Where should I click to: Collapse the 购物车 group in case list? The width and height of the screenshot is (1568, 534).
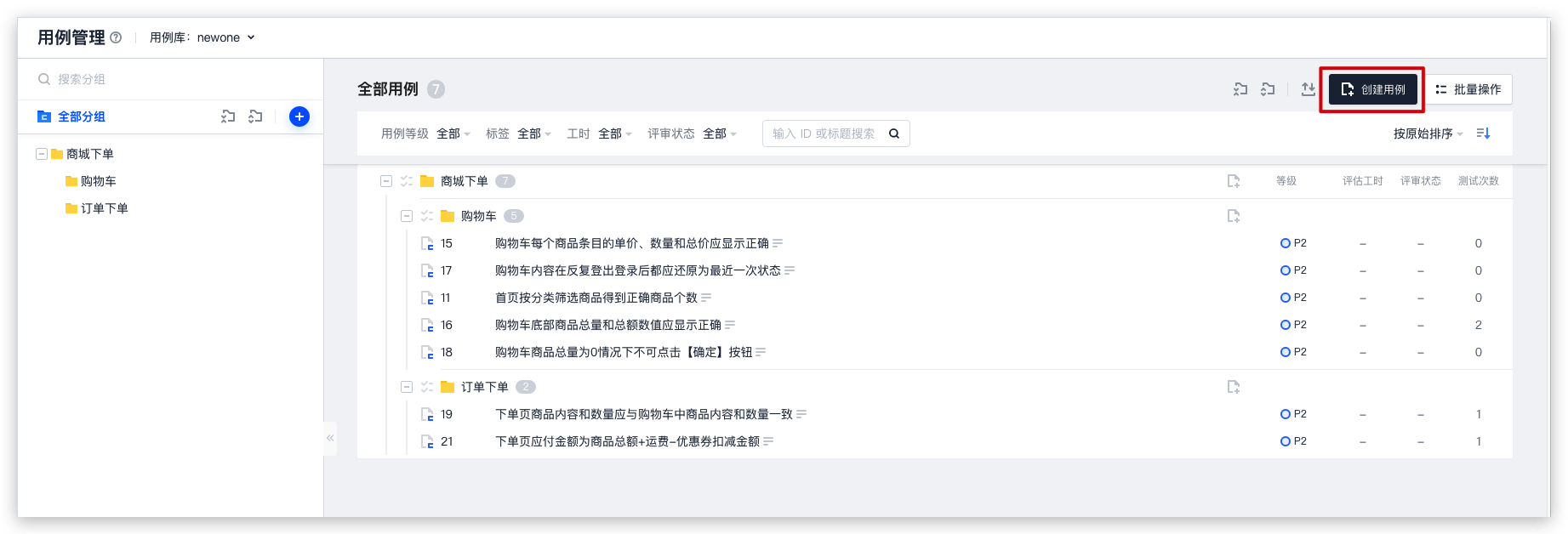click(407, 216)
